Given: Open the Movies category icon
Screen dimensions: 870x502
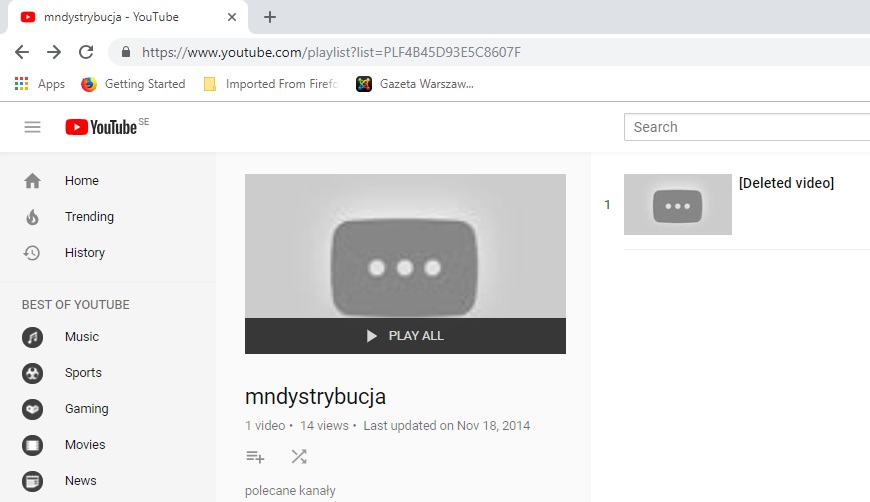Looking at the screenshot, I should pyautogui.click(x=32, y=445).
